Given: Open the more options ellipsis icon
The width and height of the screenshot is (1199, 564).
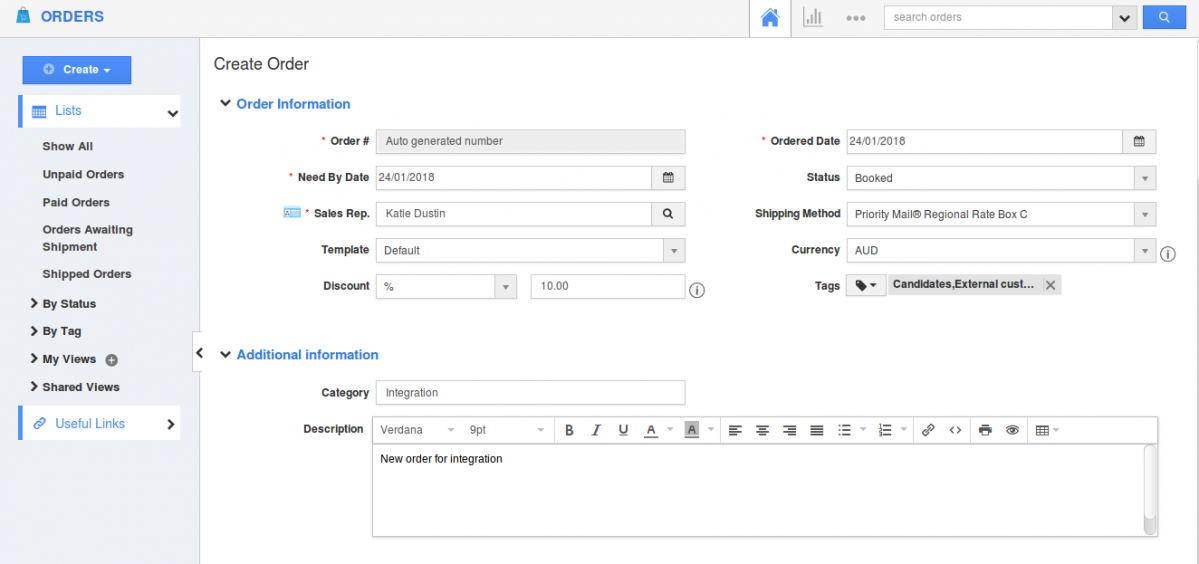Looking at the screenshot, I should (856, 18).
